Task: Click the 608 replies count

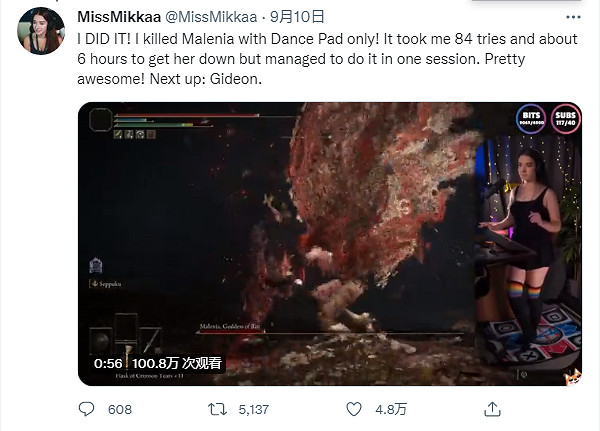Action: (x=120, y=410)
